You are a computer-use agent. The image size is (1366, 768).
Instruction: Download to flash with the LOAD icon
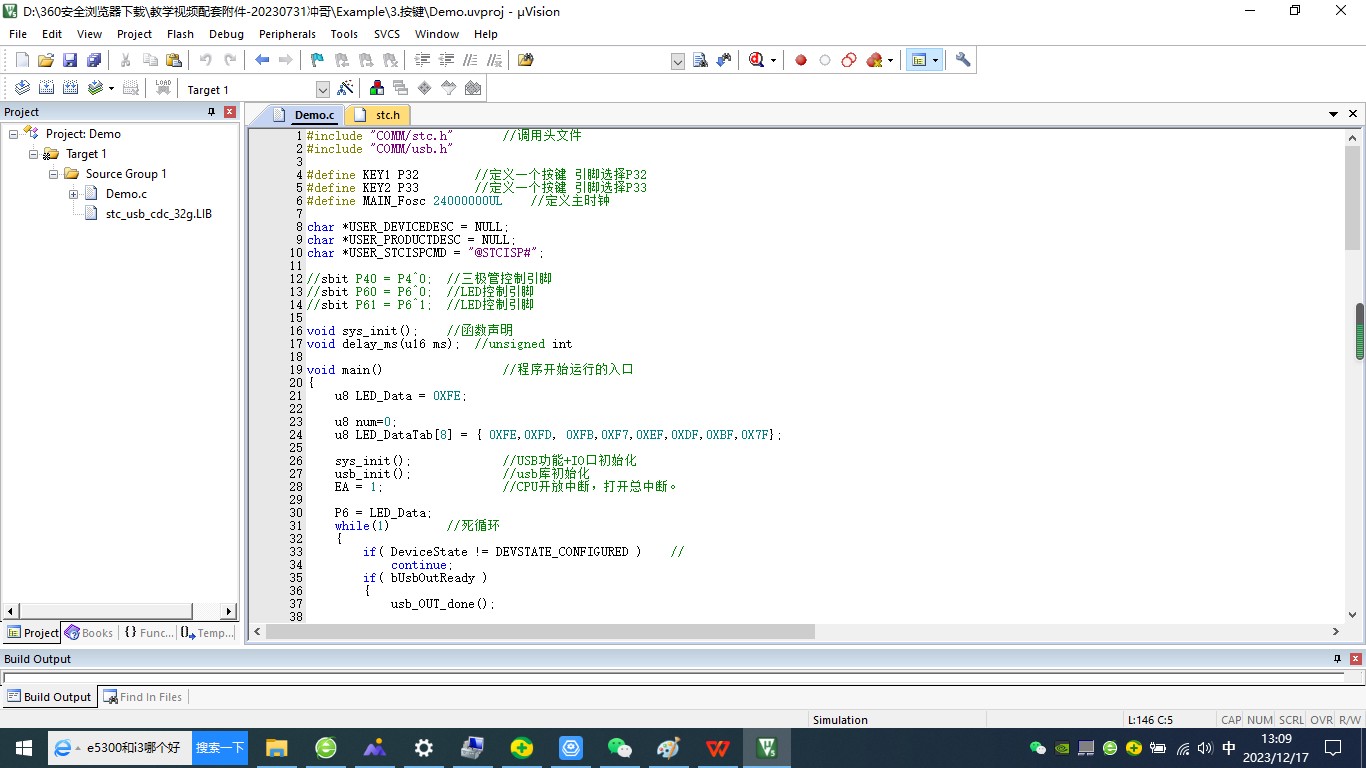tap(163, 88)
